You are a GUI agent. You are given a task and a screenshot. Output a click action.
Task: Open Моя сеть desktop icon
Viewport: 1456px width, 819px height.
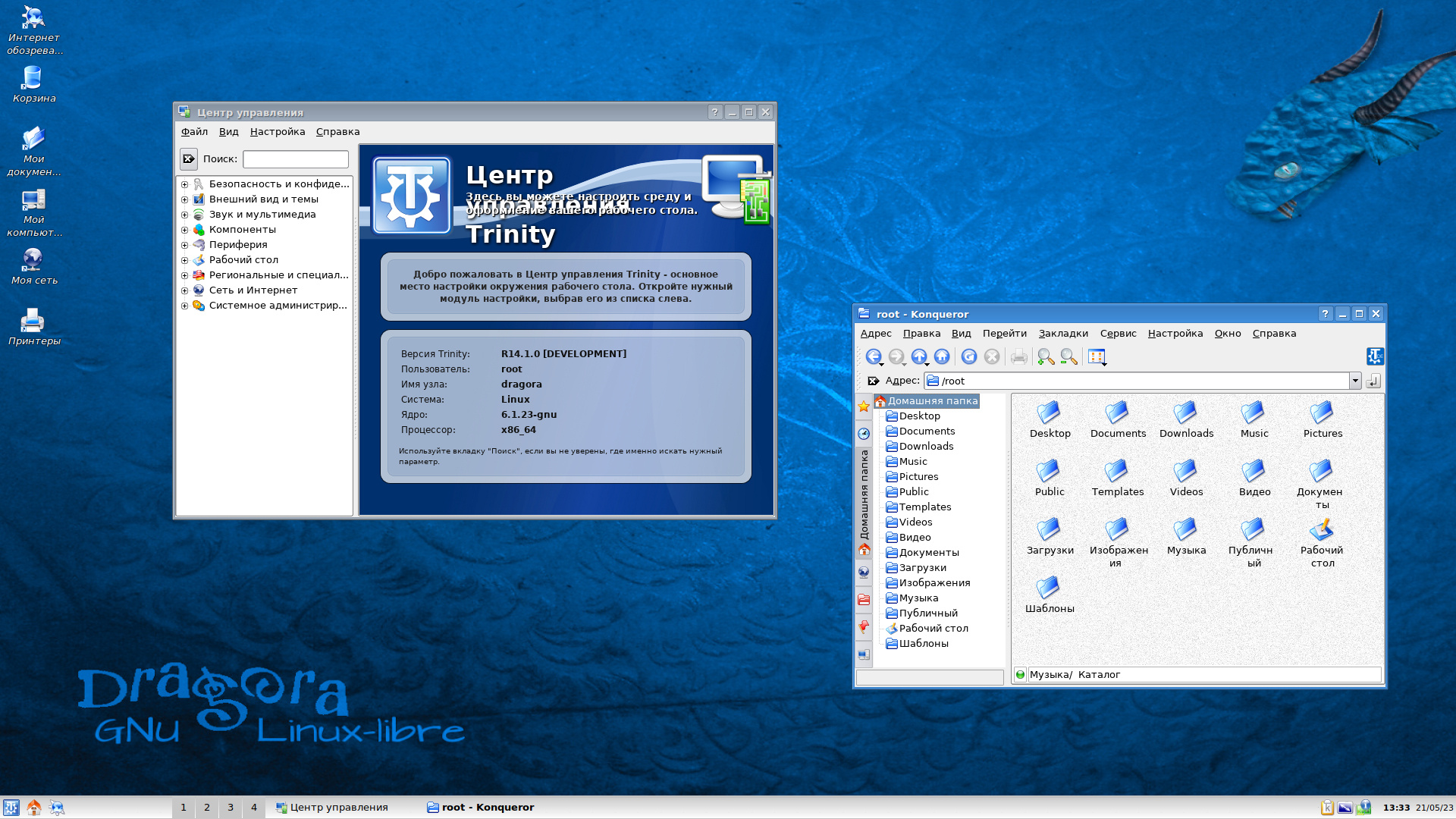[33, 266]
